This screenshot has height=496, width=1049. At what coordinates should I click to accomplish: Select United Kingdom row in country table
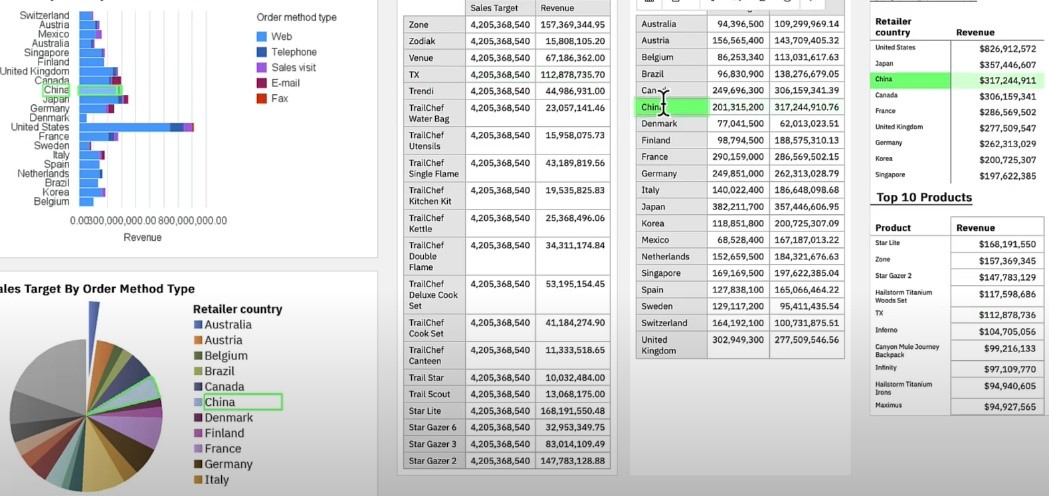740,345
